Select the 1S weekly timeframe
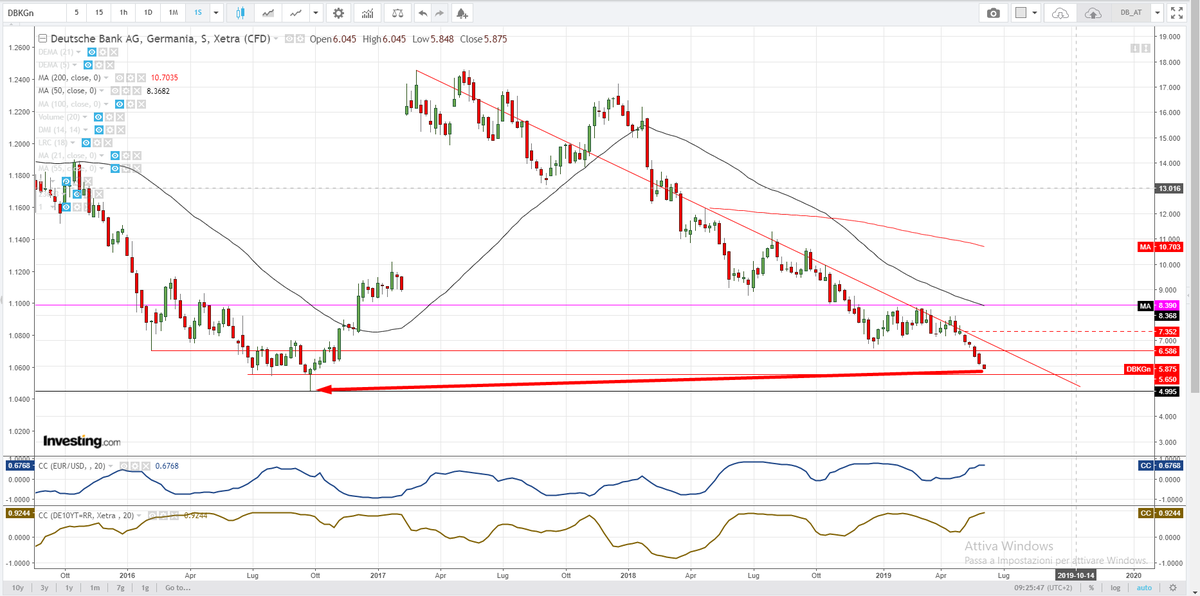The width and height of the screenshot is (1200, 596). [197, 13]
